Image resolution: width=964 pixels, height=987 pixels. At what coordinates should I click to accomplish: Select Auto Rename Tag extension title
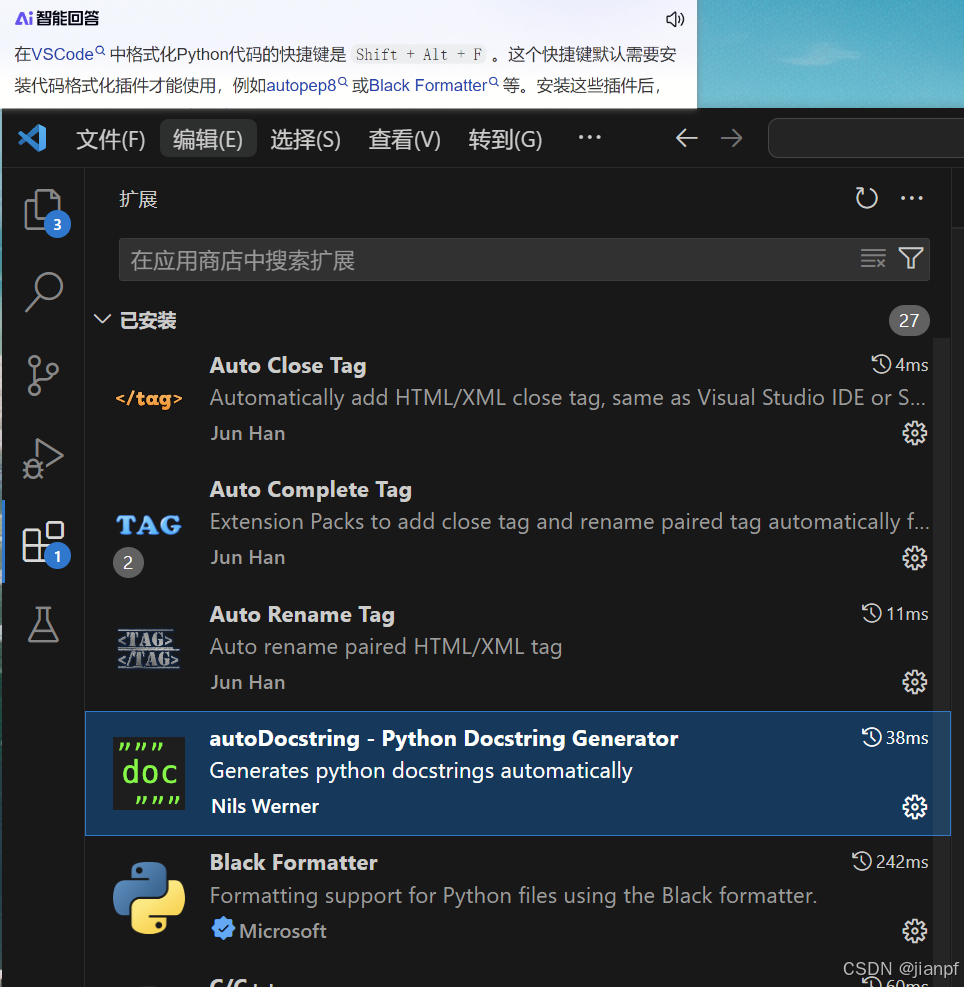[302, 614]
